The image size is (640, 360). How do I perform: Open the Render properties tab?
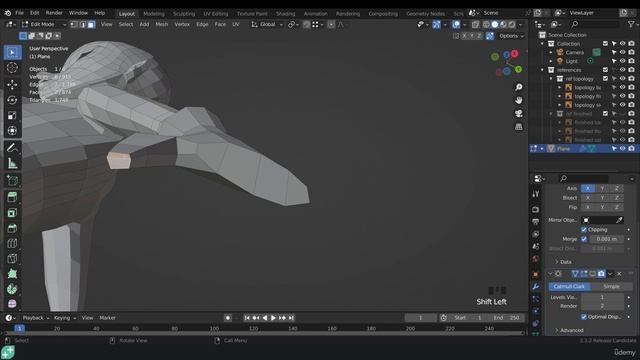536,209
